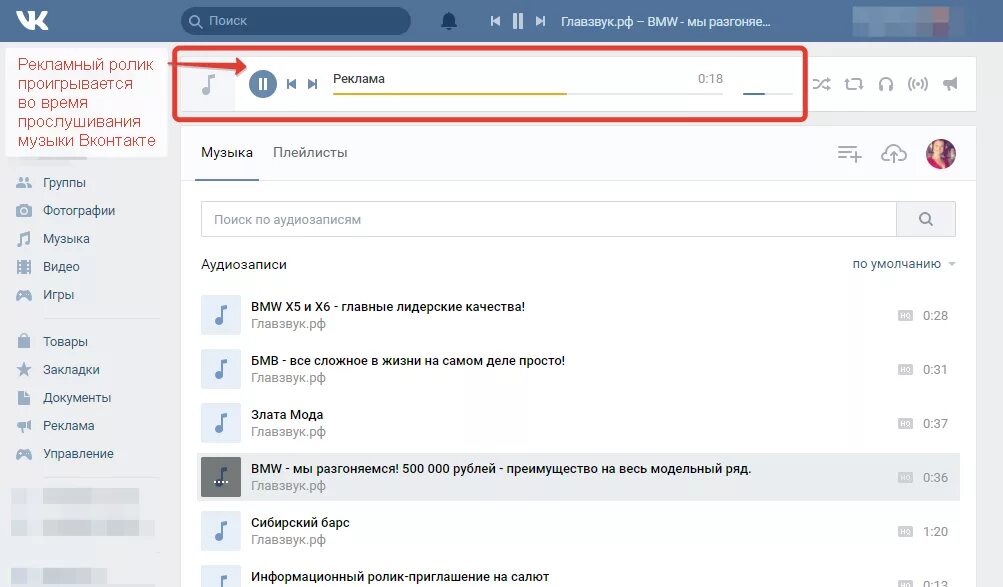Select the Злата Мода track title
This screenshot has height=587, width=1003.
pyautogui.click(x=287, y=414)
